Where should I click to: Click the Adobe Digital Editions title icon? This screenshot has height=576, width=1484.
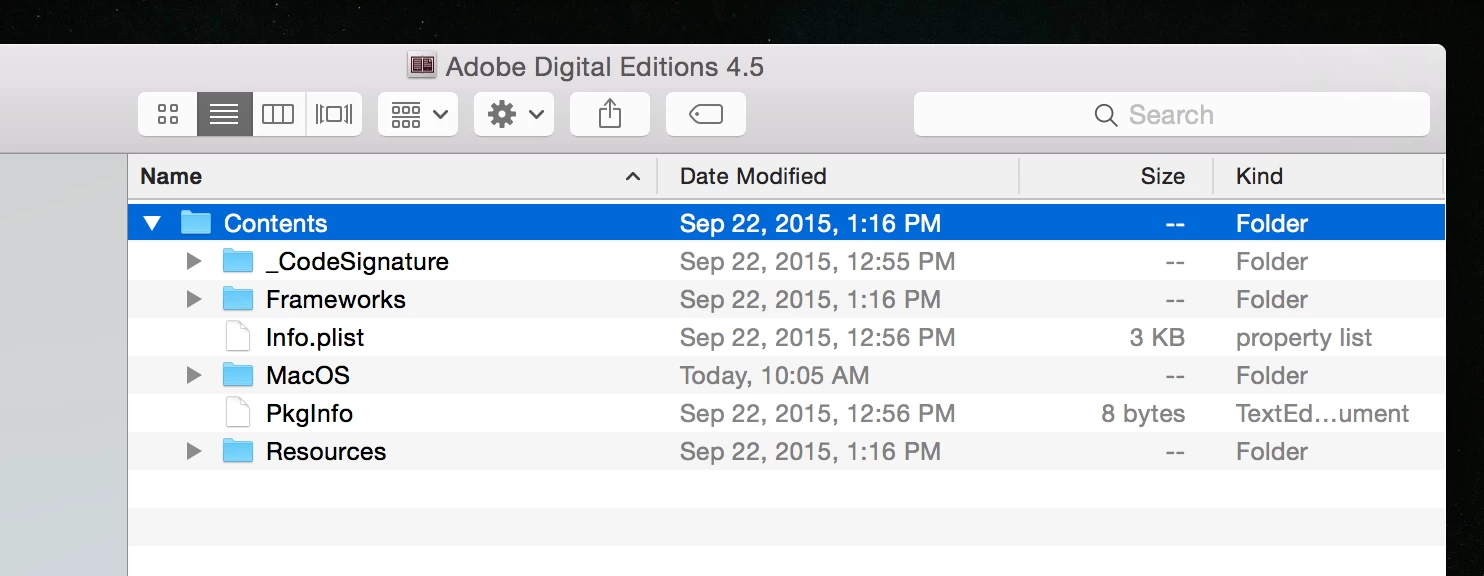coord(422,66)
